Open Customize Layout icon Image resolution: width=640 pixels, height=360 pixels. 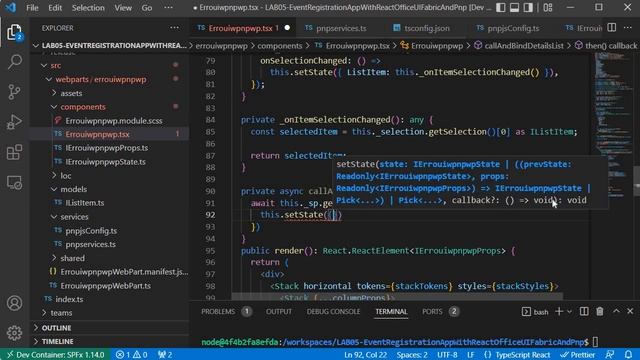pyautogui.click(x=548, y=7)
